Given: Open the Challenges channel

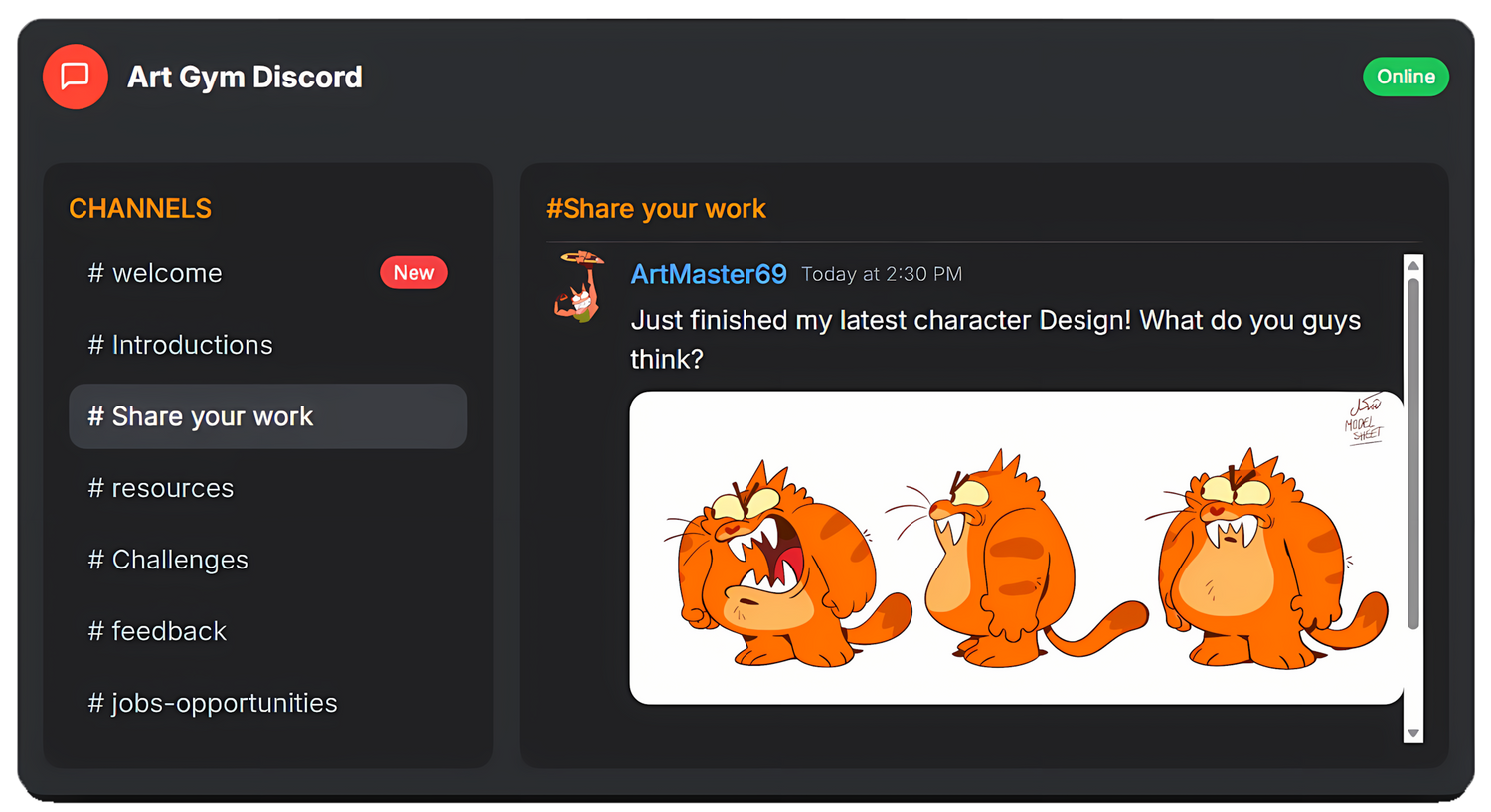Looking at the screenshot, I should [x=180, y=560].
